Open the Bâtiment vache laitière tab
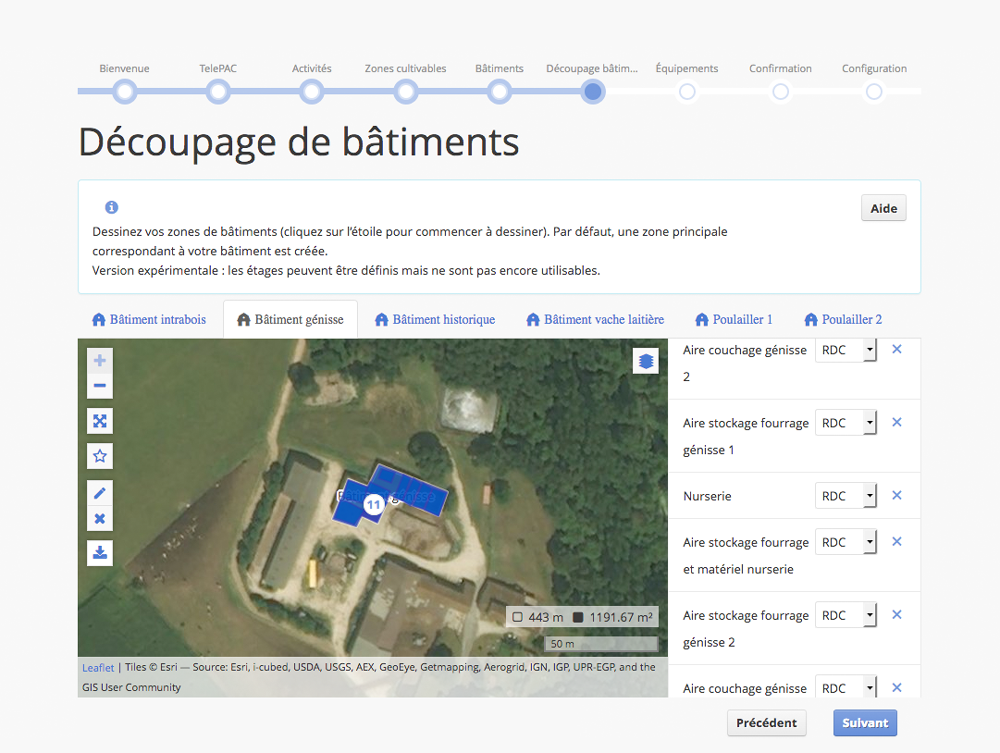 (x=595, y=319)
